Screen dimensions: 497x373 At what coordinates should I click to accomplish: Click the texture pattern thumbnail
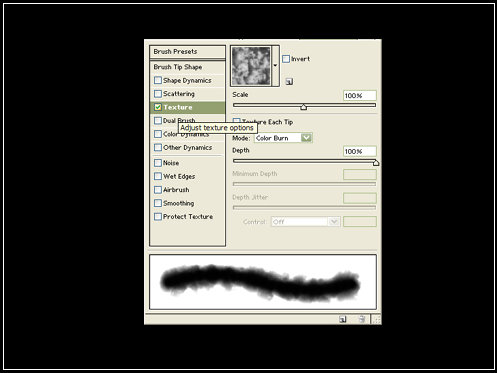point(251,66)
